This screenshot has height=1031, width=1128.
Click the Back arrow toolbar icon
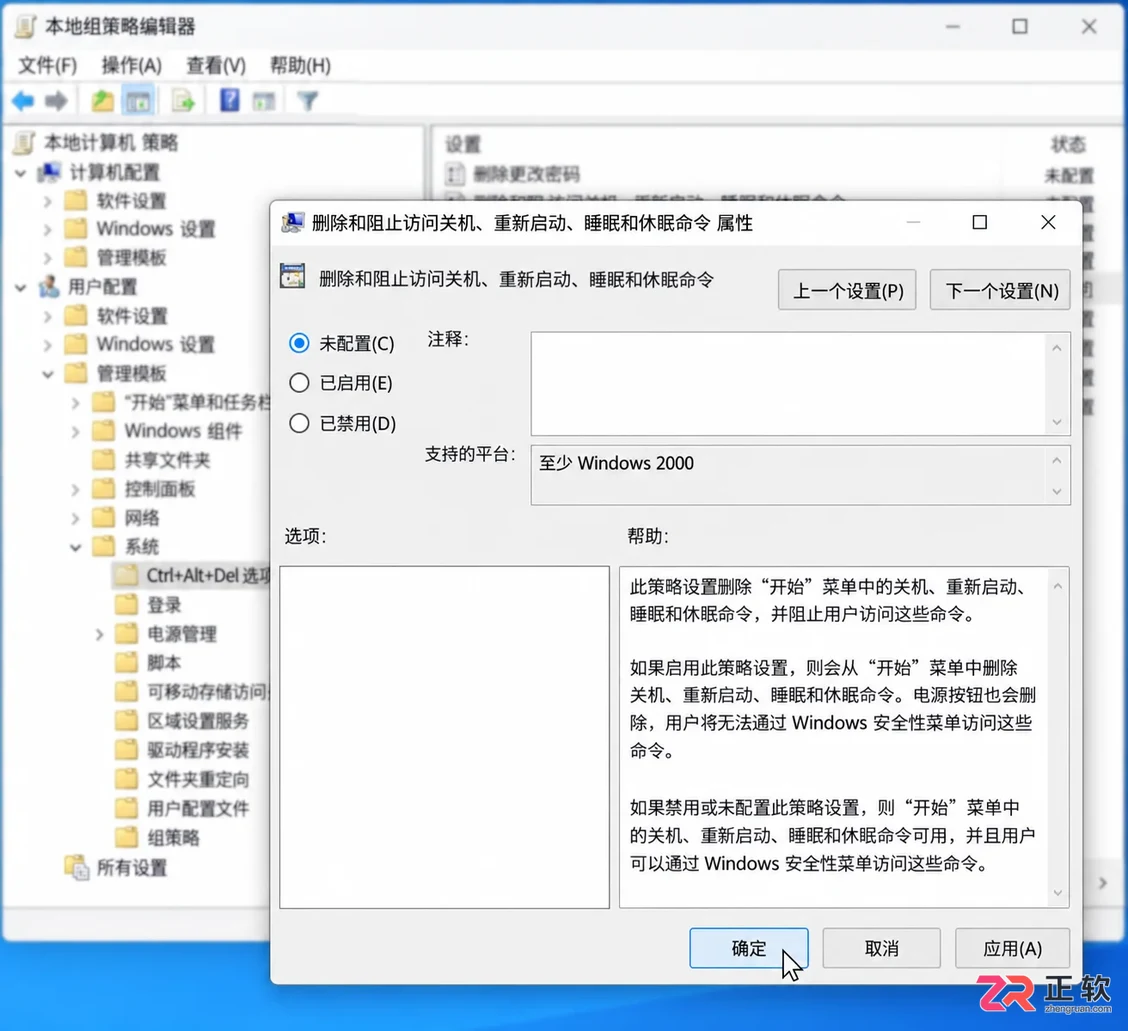23,101
